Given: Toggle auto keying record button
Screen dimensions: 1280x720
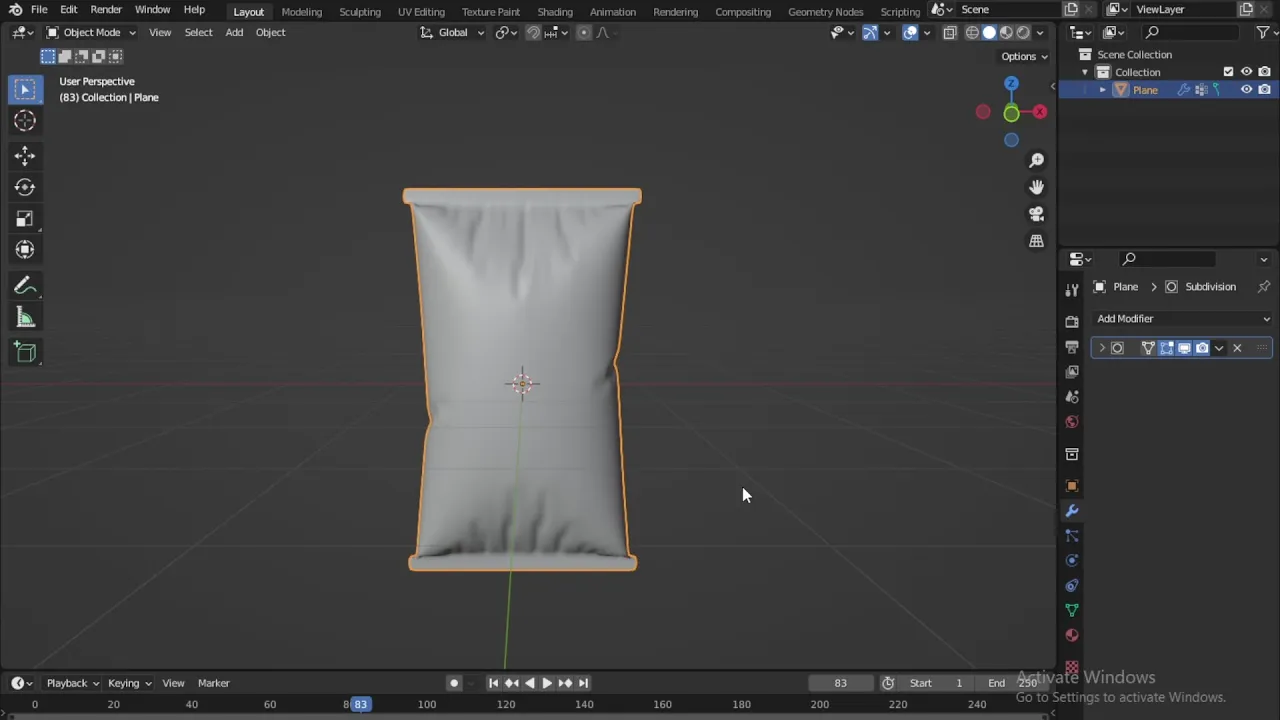Looking at the screenshot, I should click(x=454, y=683).
